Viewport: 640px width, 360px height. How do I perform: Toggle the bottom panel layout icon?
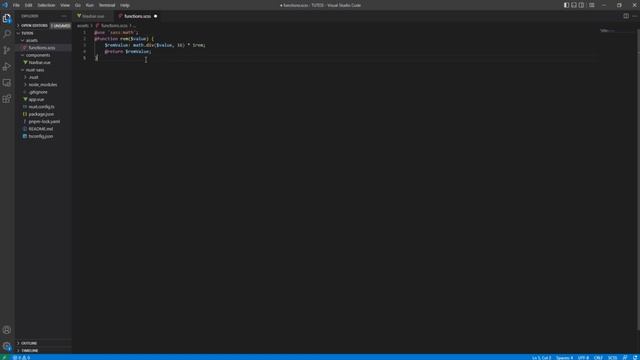tap(574, 5)
